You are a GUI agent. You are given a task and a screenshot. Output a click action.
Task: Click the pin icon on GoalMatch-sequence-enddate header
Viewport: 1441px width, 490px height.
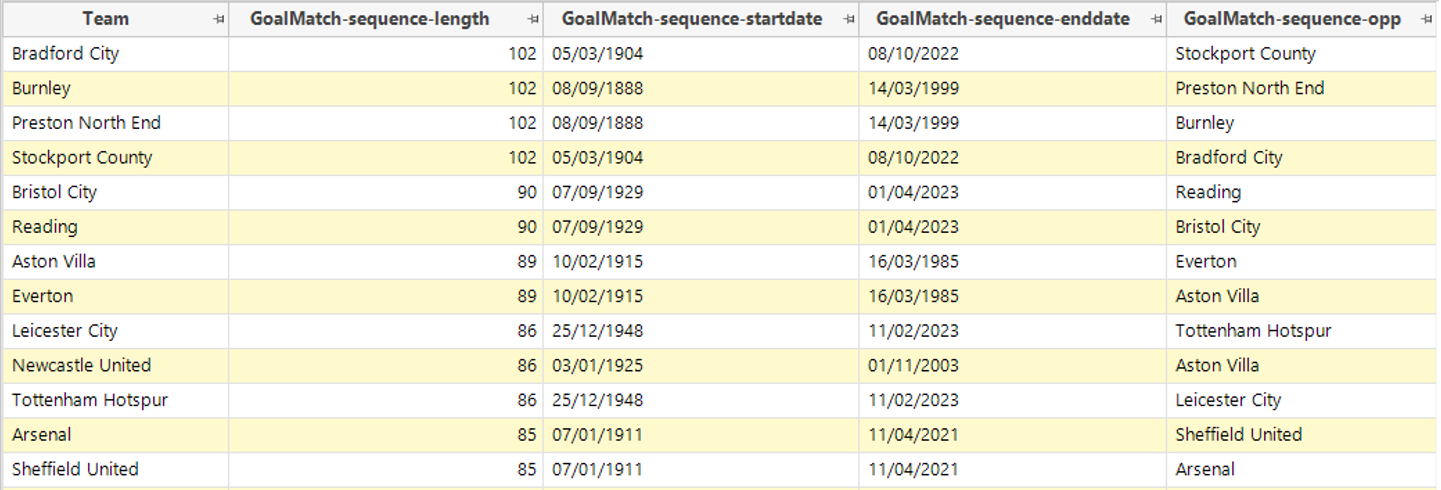1156,19
